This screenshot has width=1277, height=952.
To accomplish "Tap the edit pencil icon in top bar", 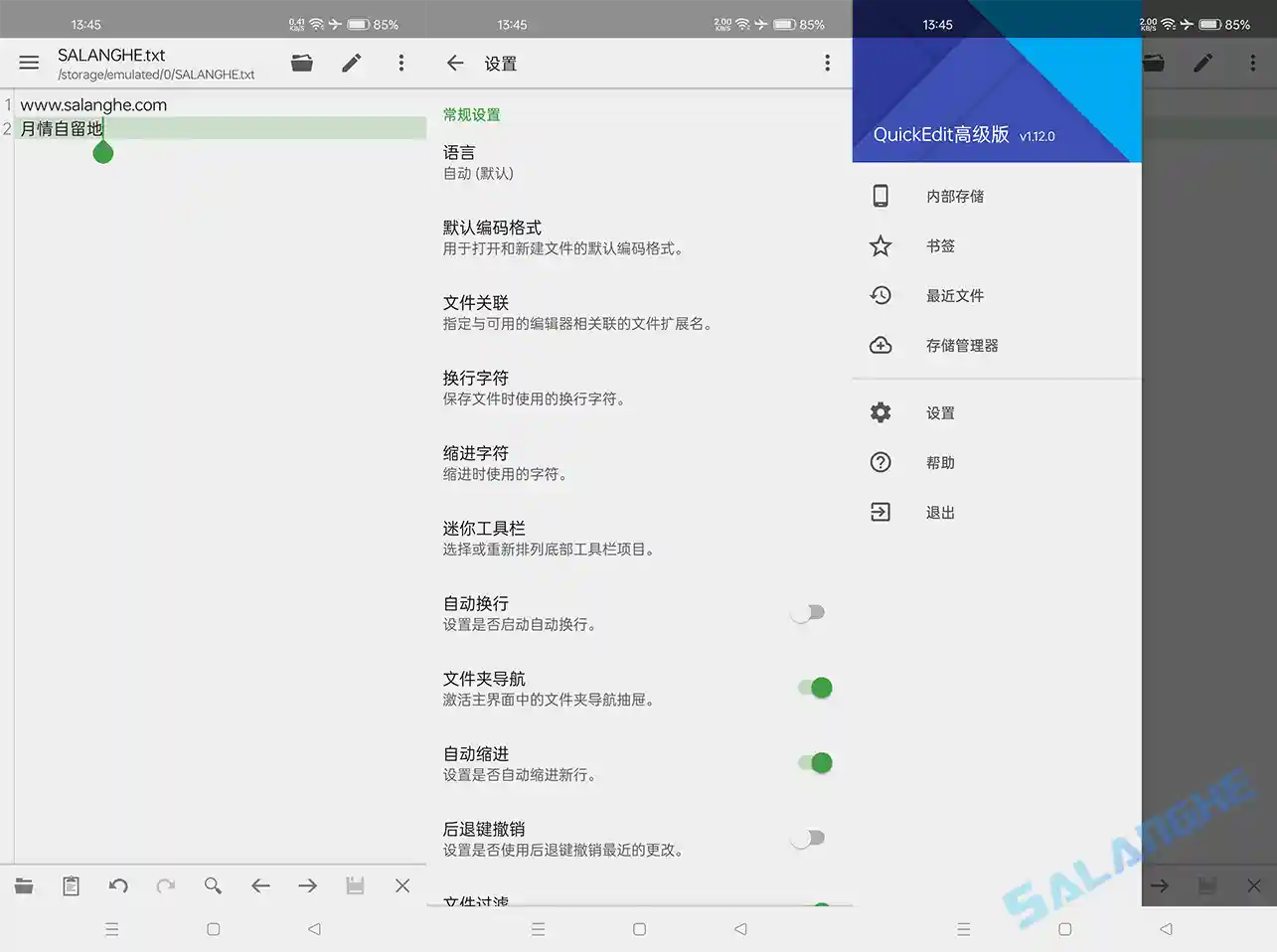I will click(351, 62).
